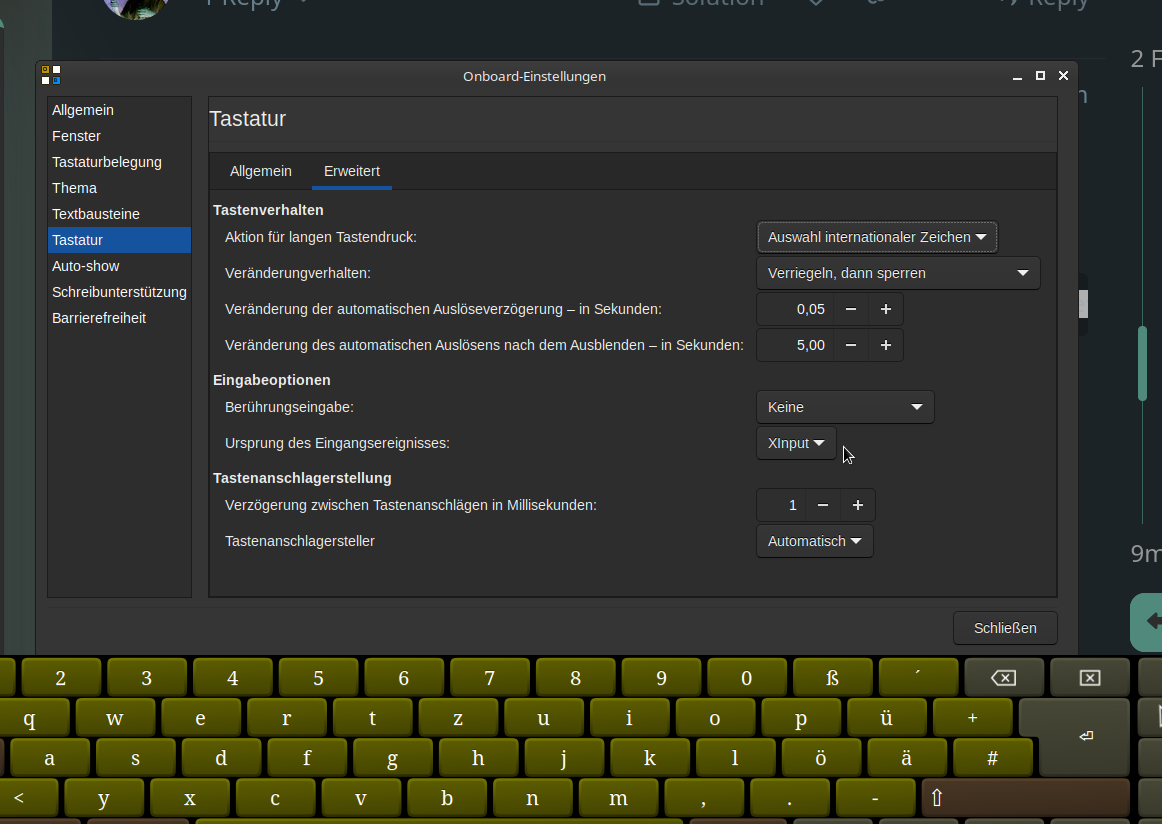The height and width of the screenshot is (824, 1162).
Task: Click the Schließen button
Action: (1004, 628)
